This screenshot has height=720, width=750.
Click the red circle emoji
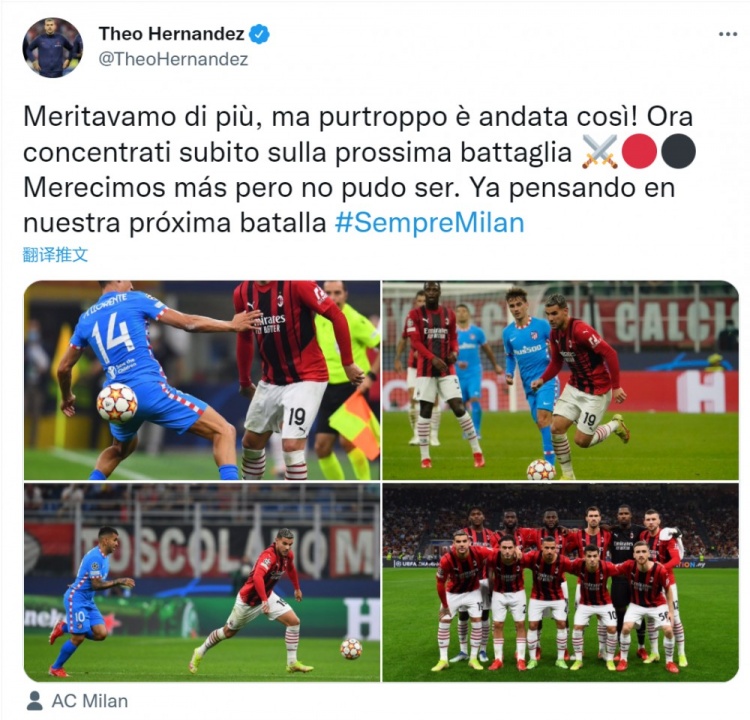pyautogui.click(x=639, y=152)
